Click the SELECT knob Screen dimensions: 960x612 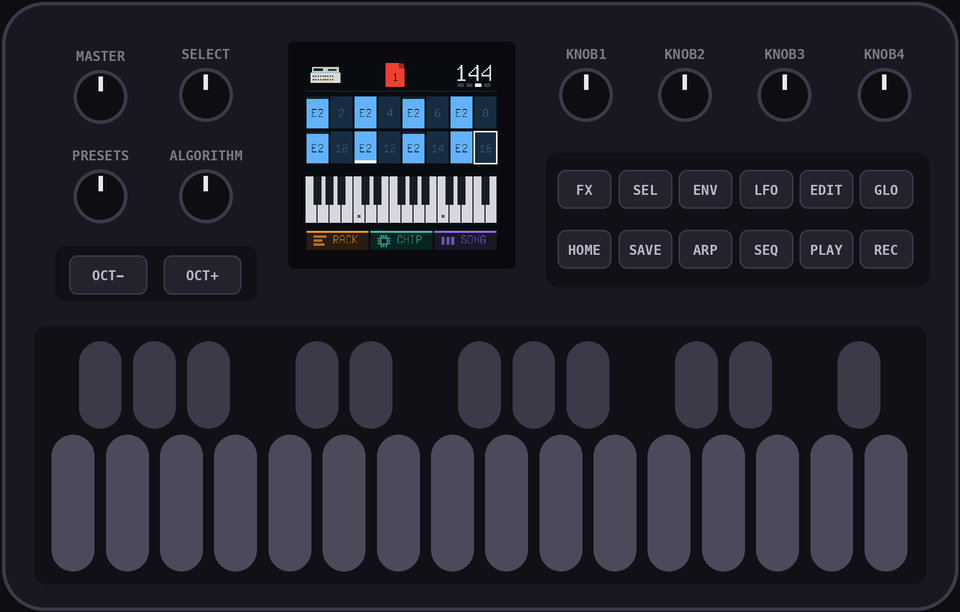click(x=206, y=95)
